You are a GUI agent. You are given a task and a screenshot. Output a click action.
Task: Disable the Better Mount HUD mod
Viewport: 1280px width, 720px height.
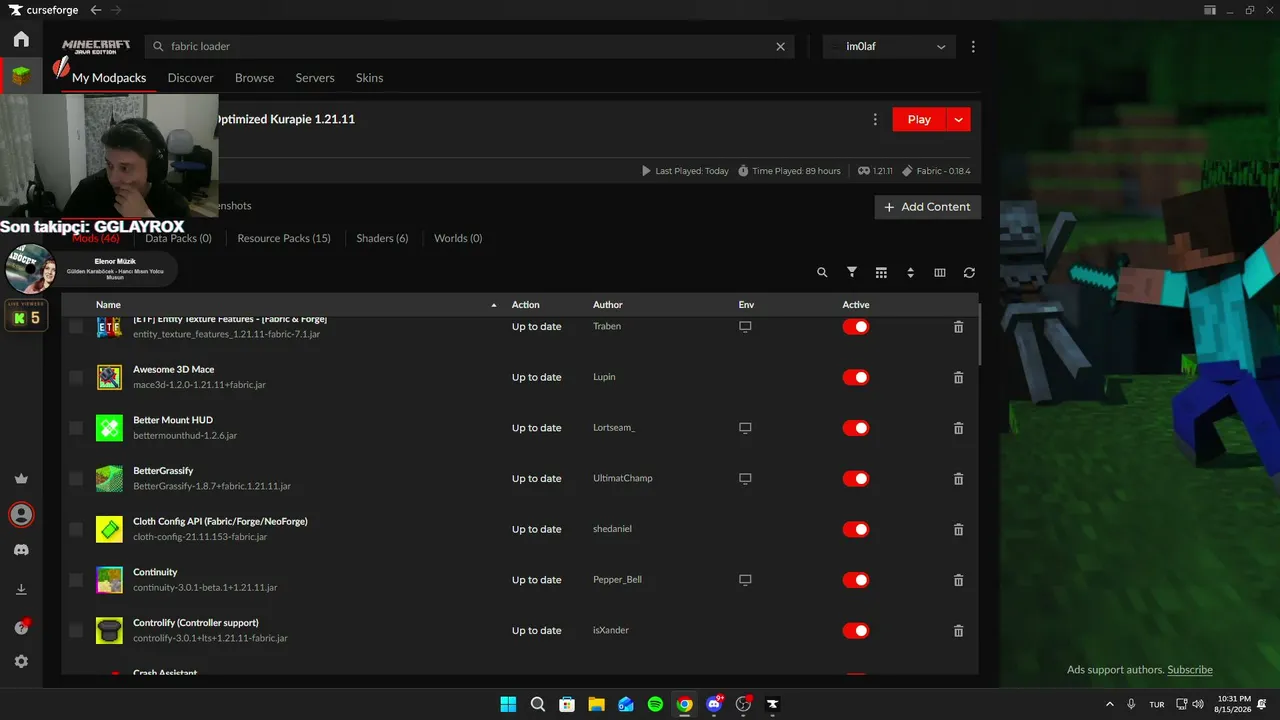[x=855, y=428]
